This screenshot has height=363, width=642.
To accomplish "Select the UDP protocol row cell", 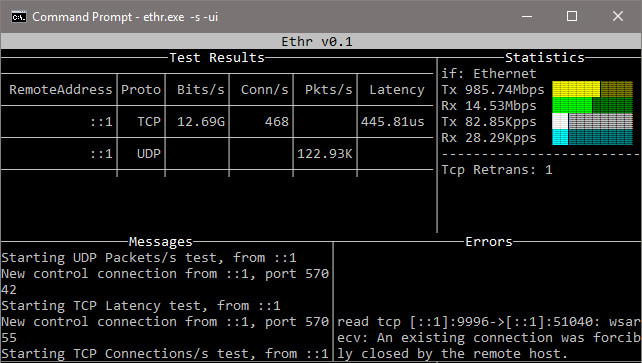I will point(149,153).
